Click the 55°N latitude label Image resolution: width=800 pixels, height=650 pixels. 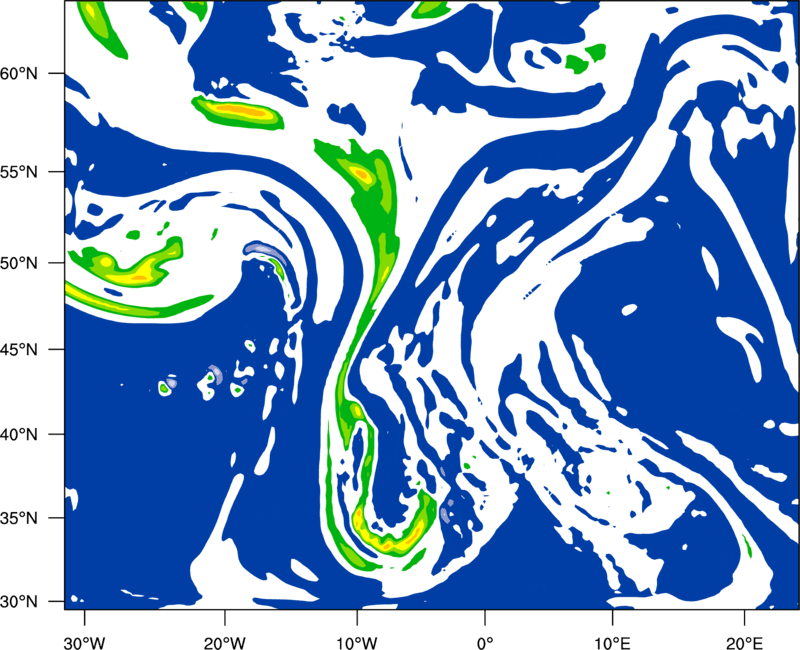tap(19, 172)
